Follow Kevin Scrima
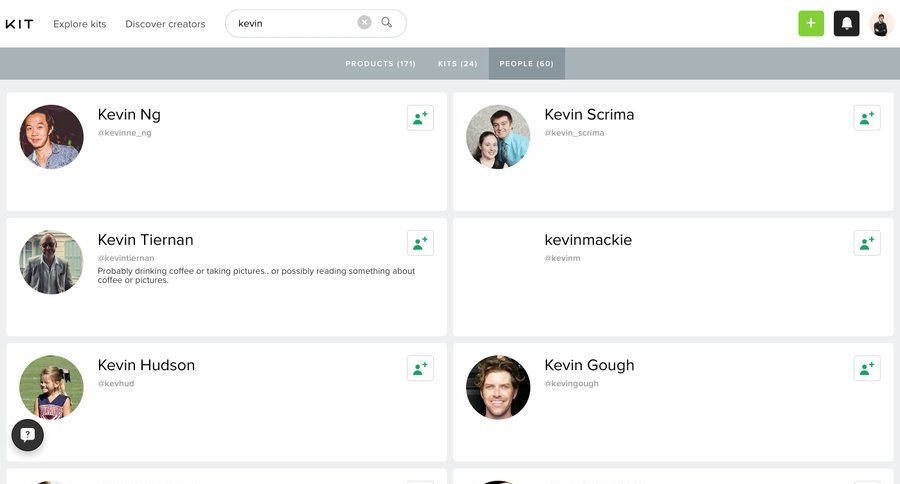 [x=867, y=118]
